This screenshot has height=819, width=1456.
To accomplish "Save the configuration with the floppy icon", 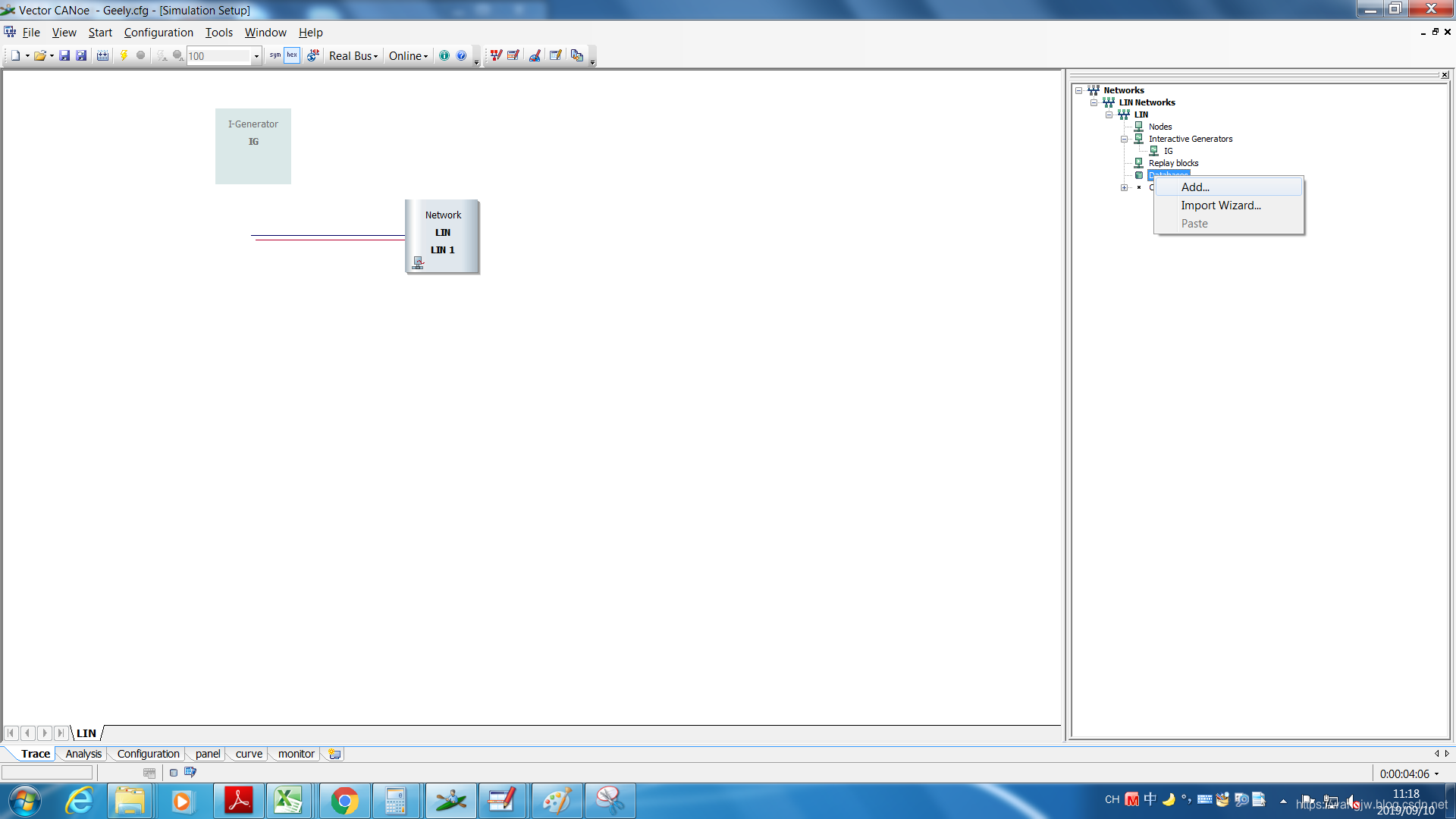I will [64, 55].
